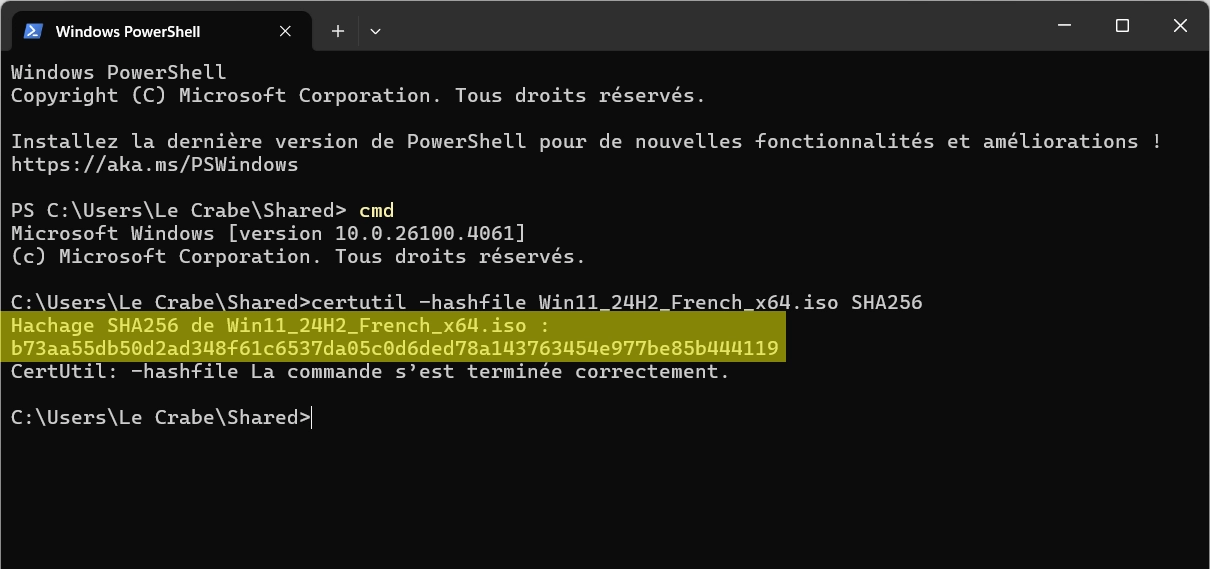This screenshot has height=569, width=1210.
Task: Open the https://aka.ms/PSWindows link
Action: click(154, 164)
